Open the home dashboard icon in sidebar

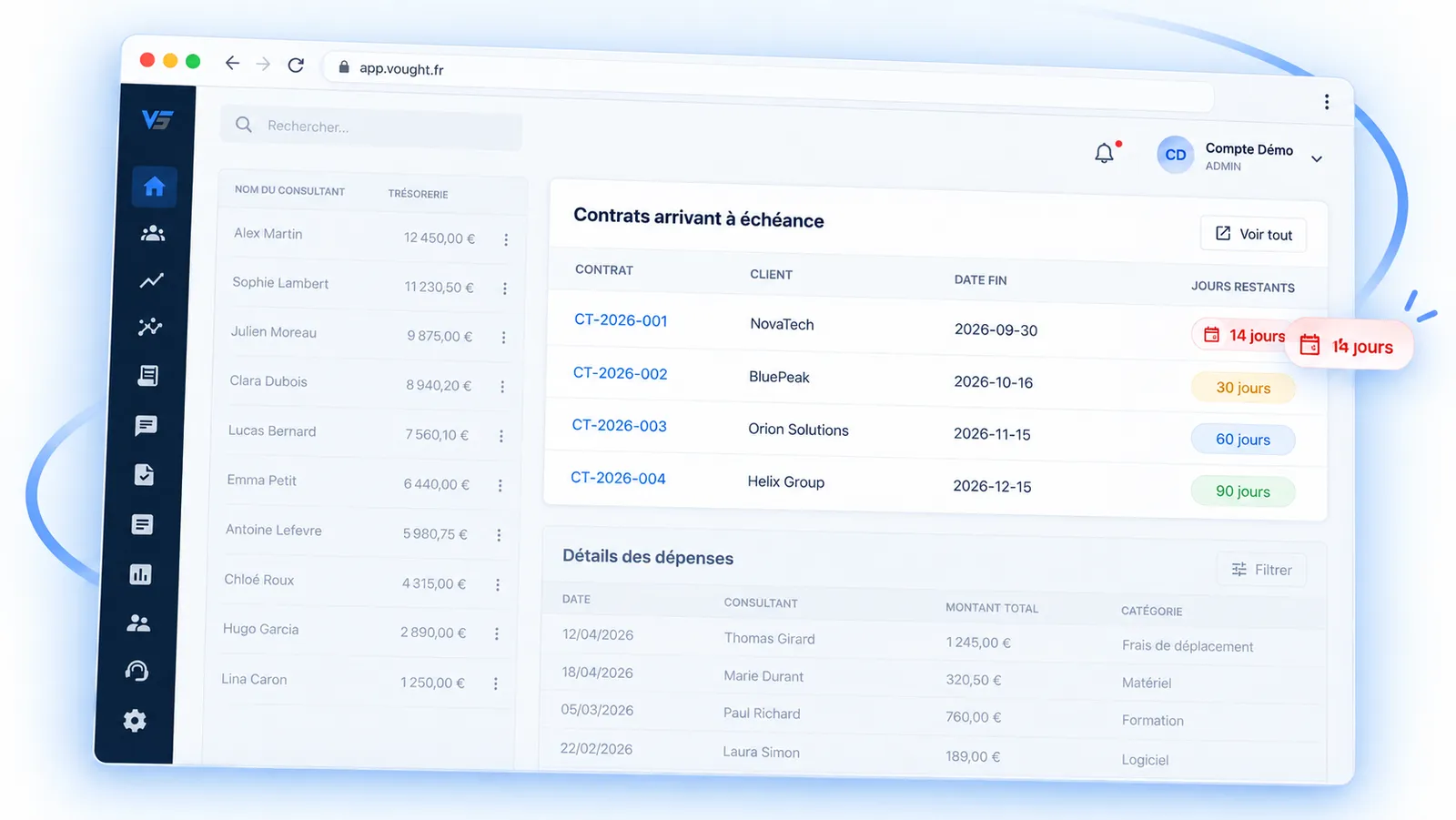coord(155,187)
